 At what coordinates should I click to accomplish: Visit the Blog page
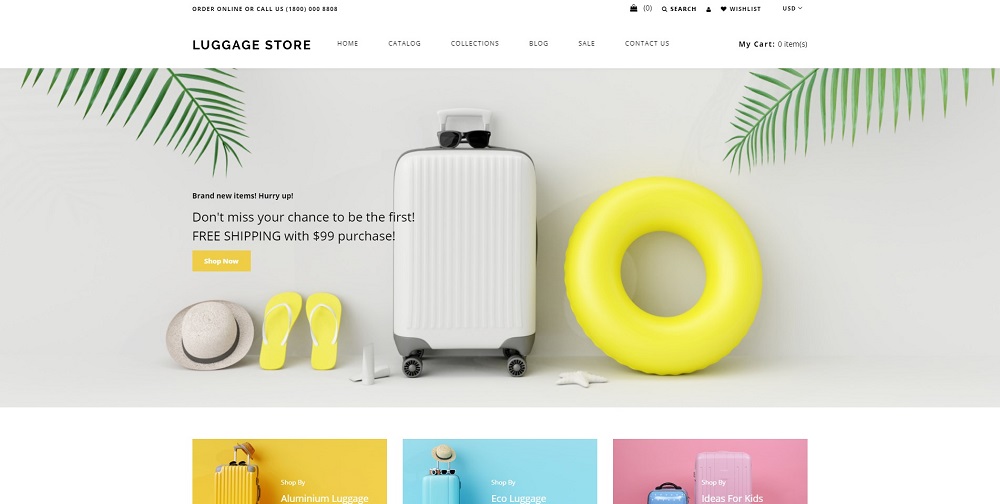coord(538,43)
